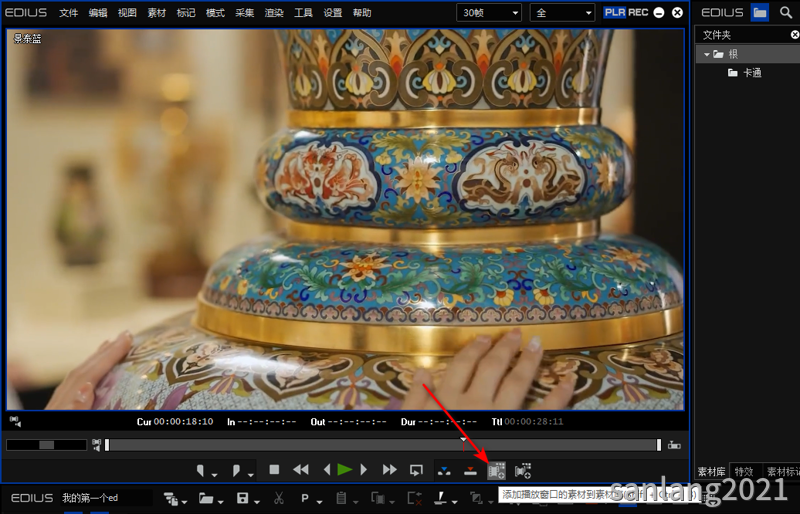The width and height of the screenshot is (800, 514).
Task: Click the shuttle slider beside the scrub bar
Action: (x=46, y=445)
